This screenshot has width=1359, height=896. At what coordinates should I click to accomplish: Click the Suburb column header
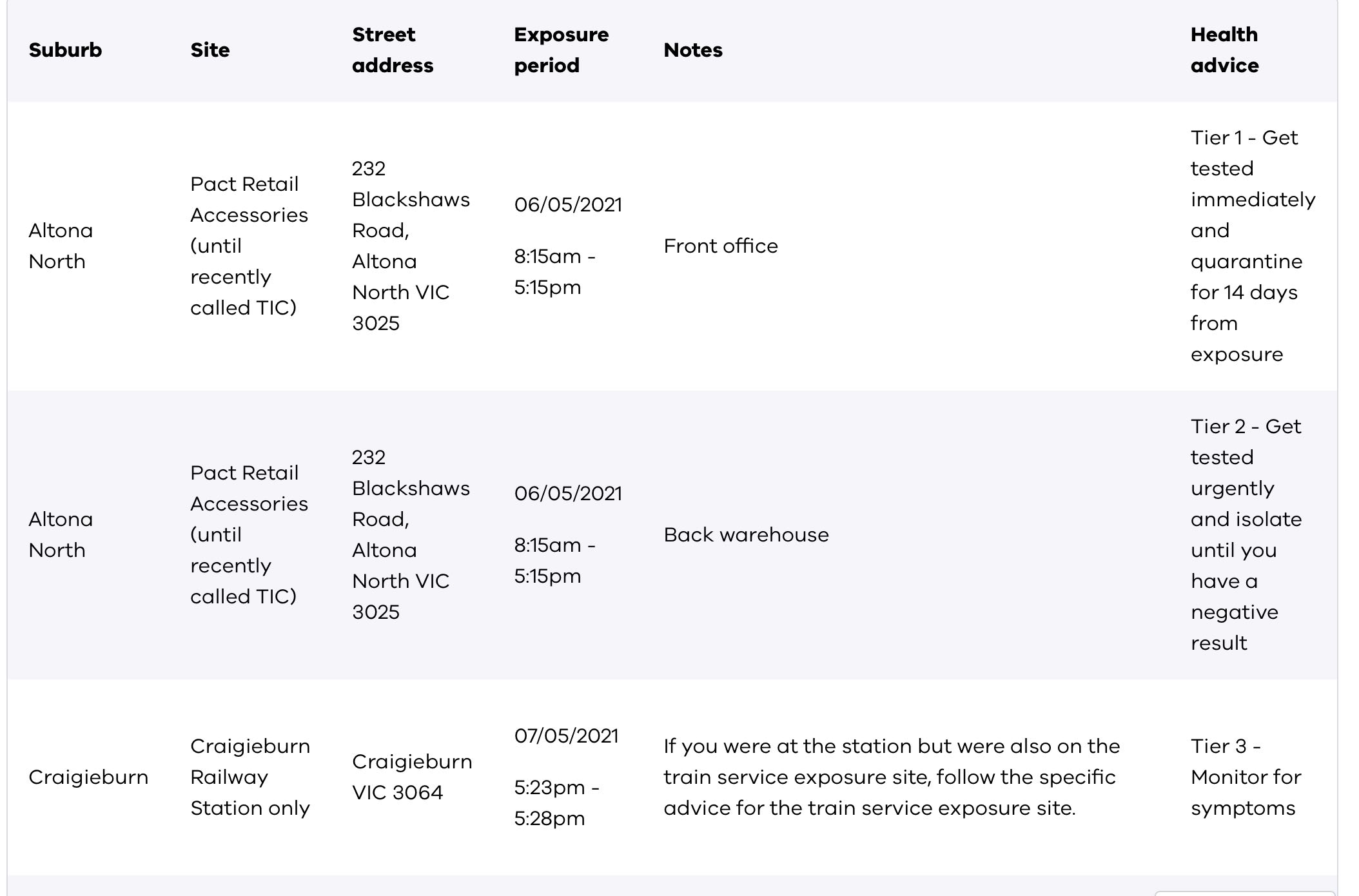[x=65, y=50]
